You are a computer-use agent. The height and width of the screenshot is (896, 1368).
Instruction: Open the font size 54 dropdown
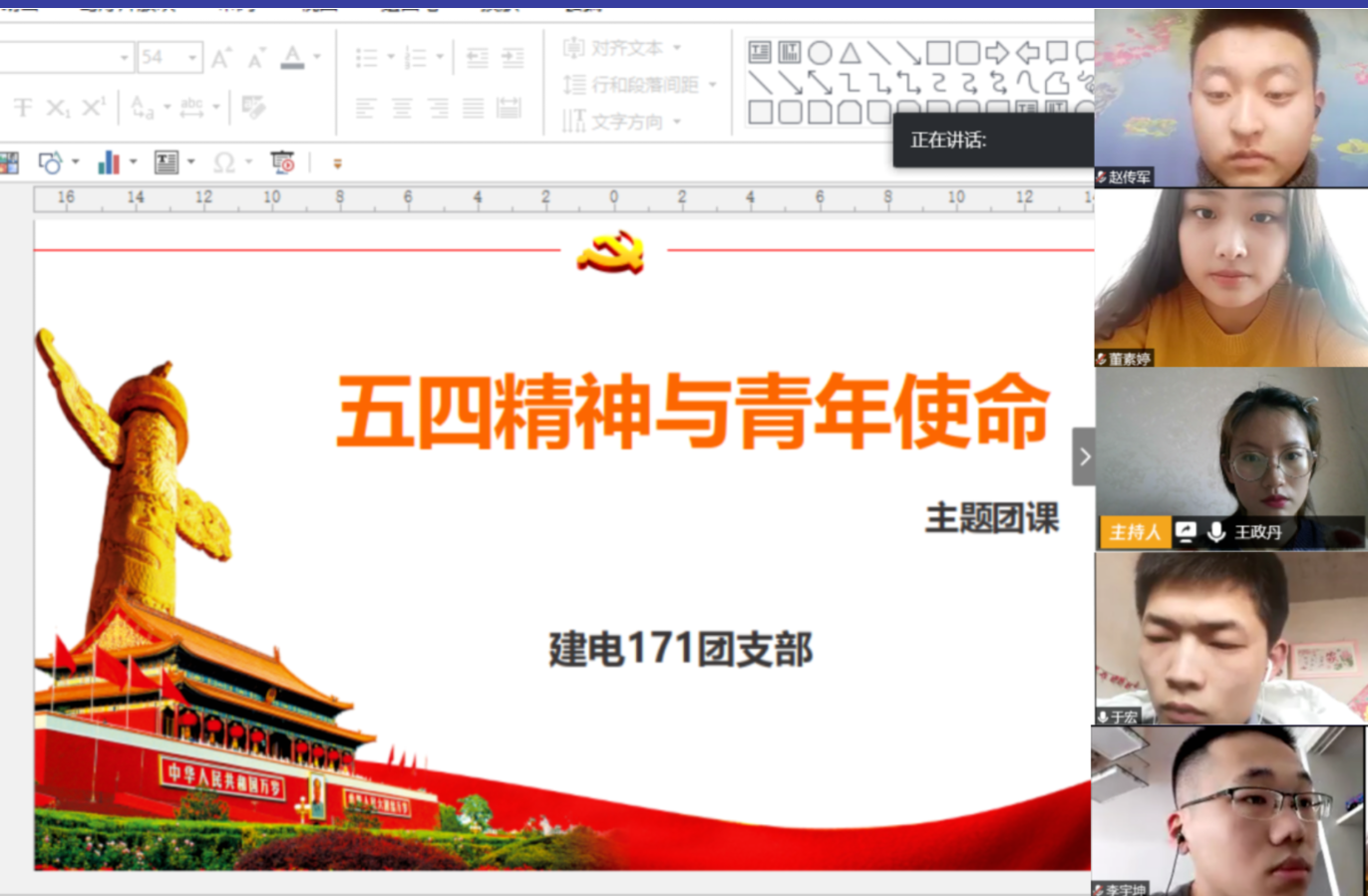pos(192,58)
